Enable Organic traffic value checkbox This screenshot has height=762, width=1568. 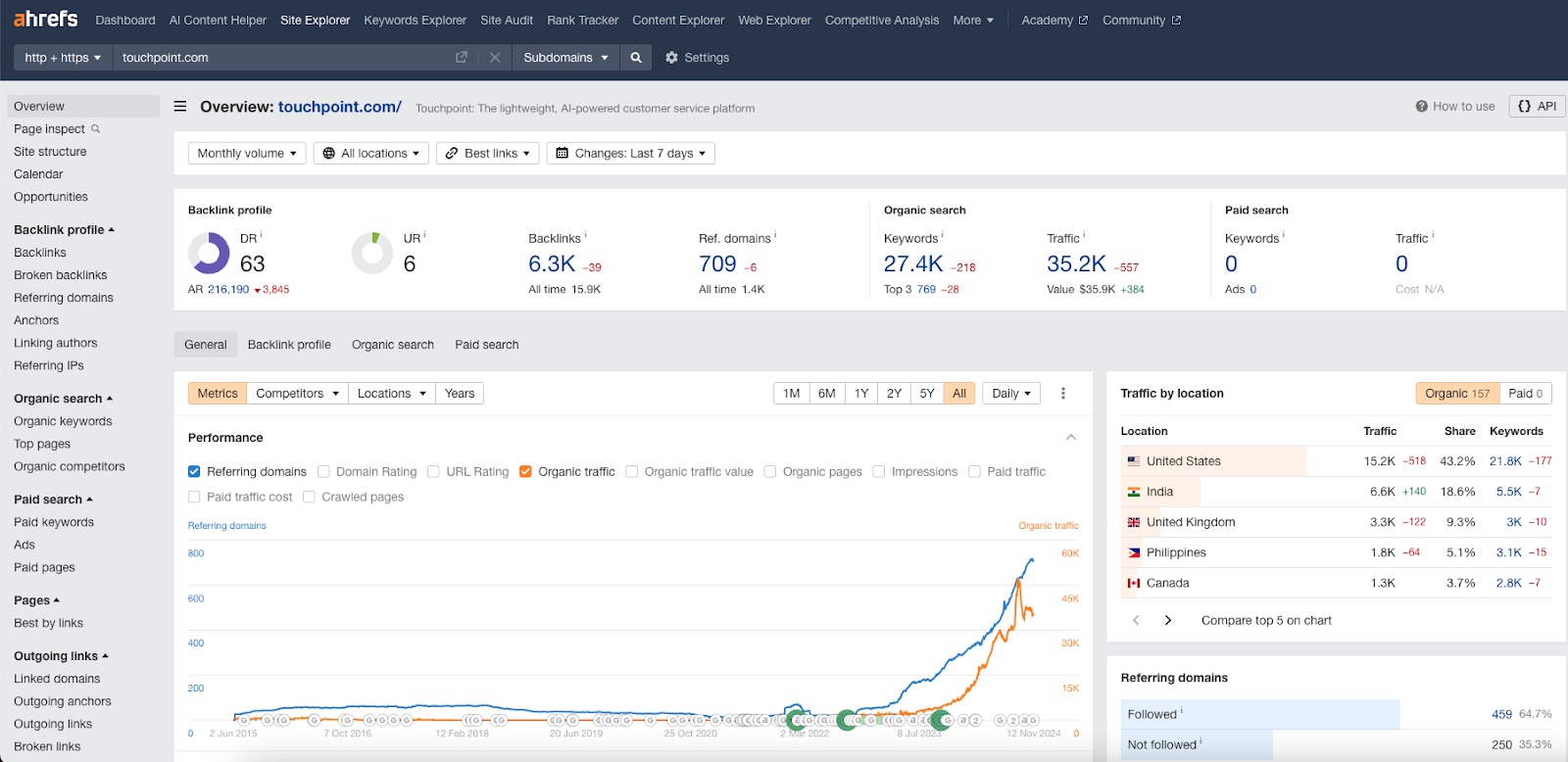631,471
